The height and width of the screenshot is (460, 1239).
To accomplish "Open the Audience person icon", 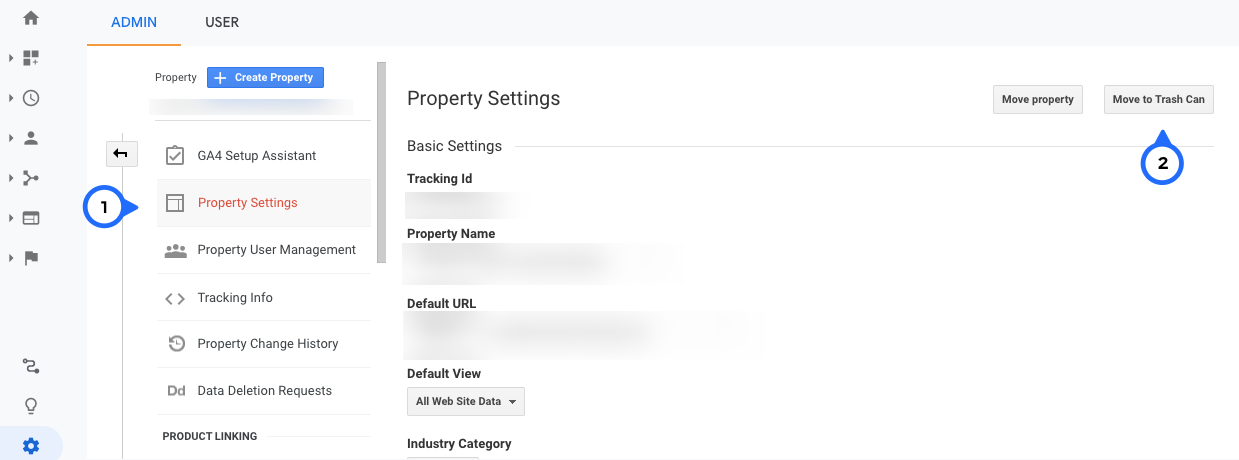I will tap(30, 138).
